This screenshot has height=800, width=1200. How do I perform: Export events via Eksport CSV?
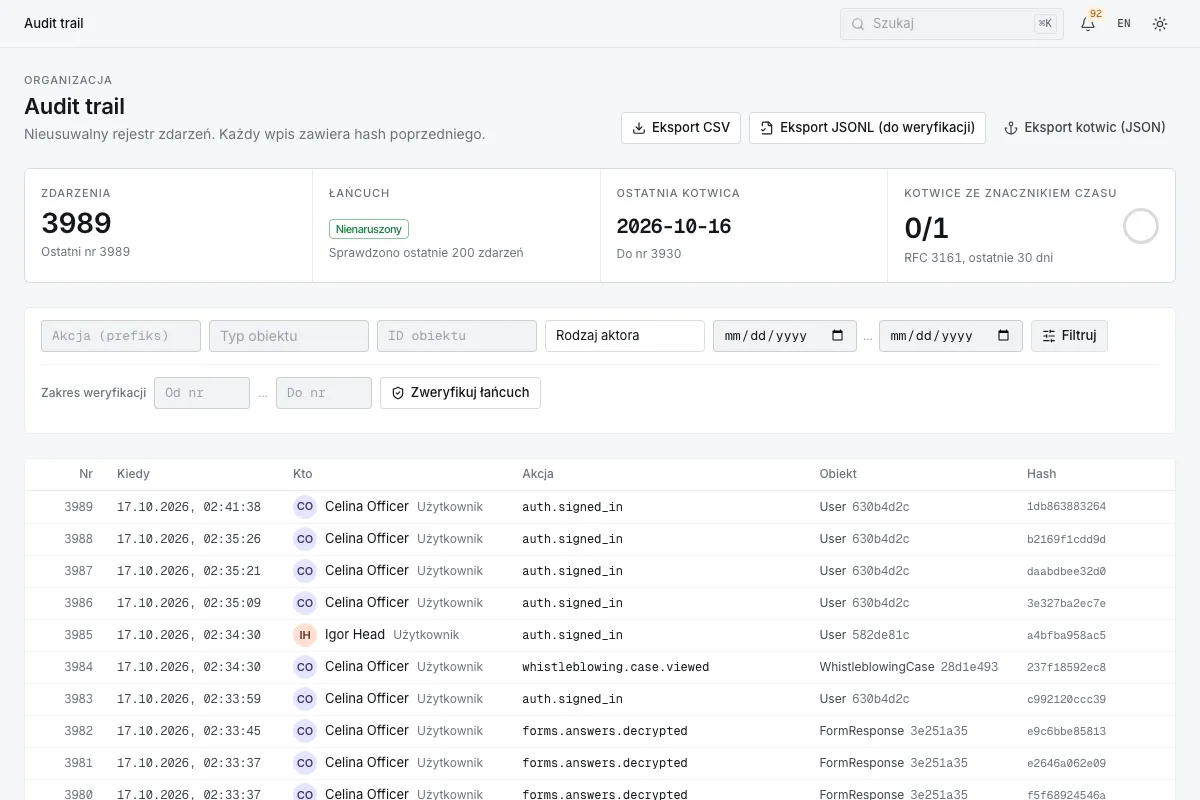pyautogui.click(x=681, y=128)
